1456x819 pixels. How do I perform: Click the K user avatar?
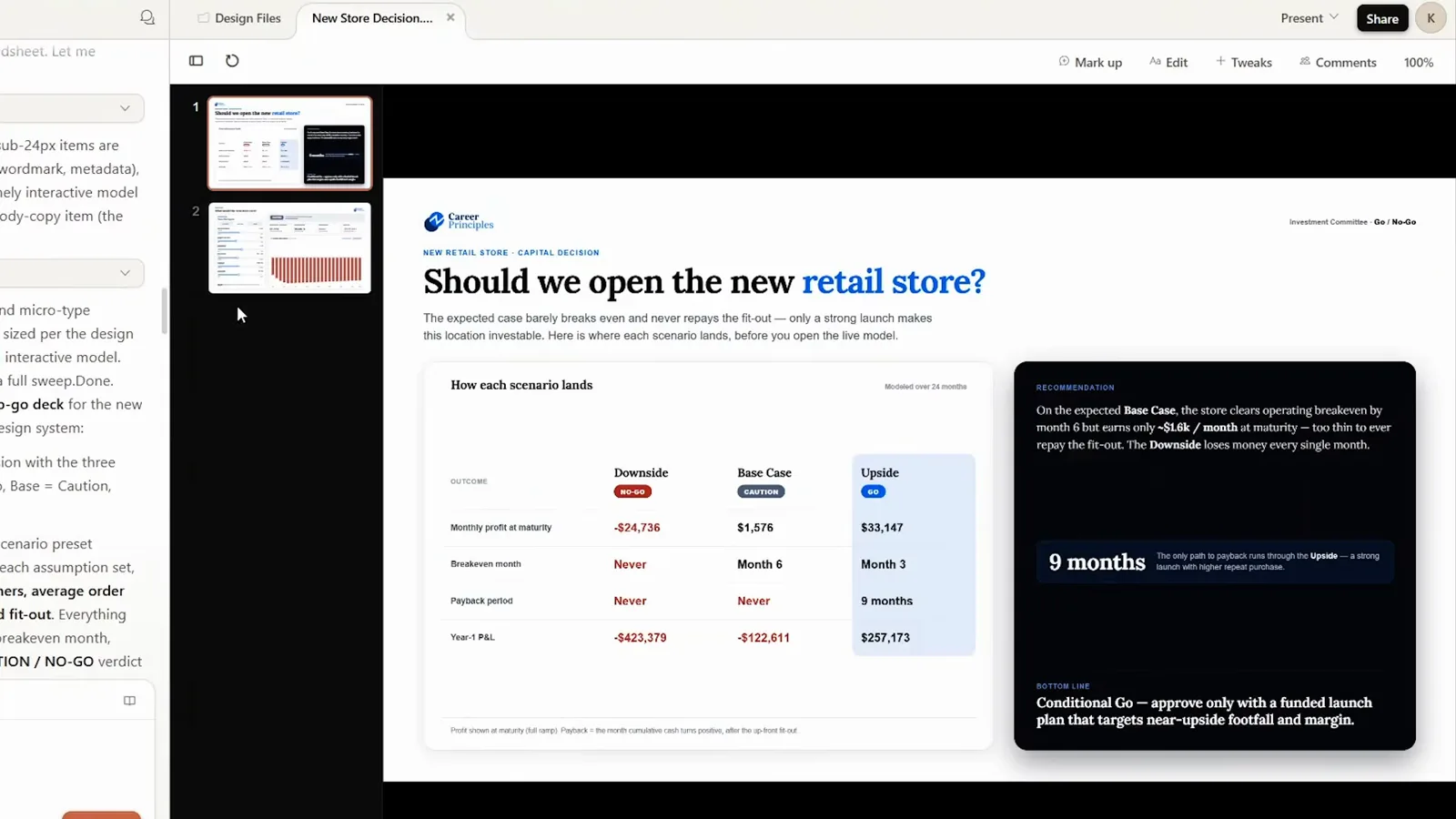click(x=1431, y=18)
